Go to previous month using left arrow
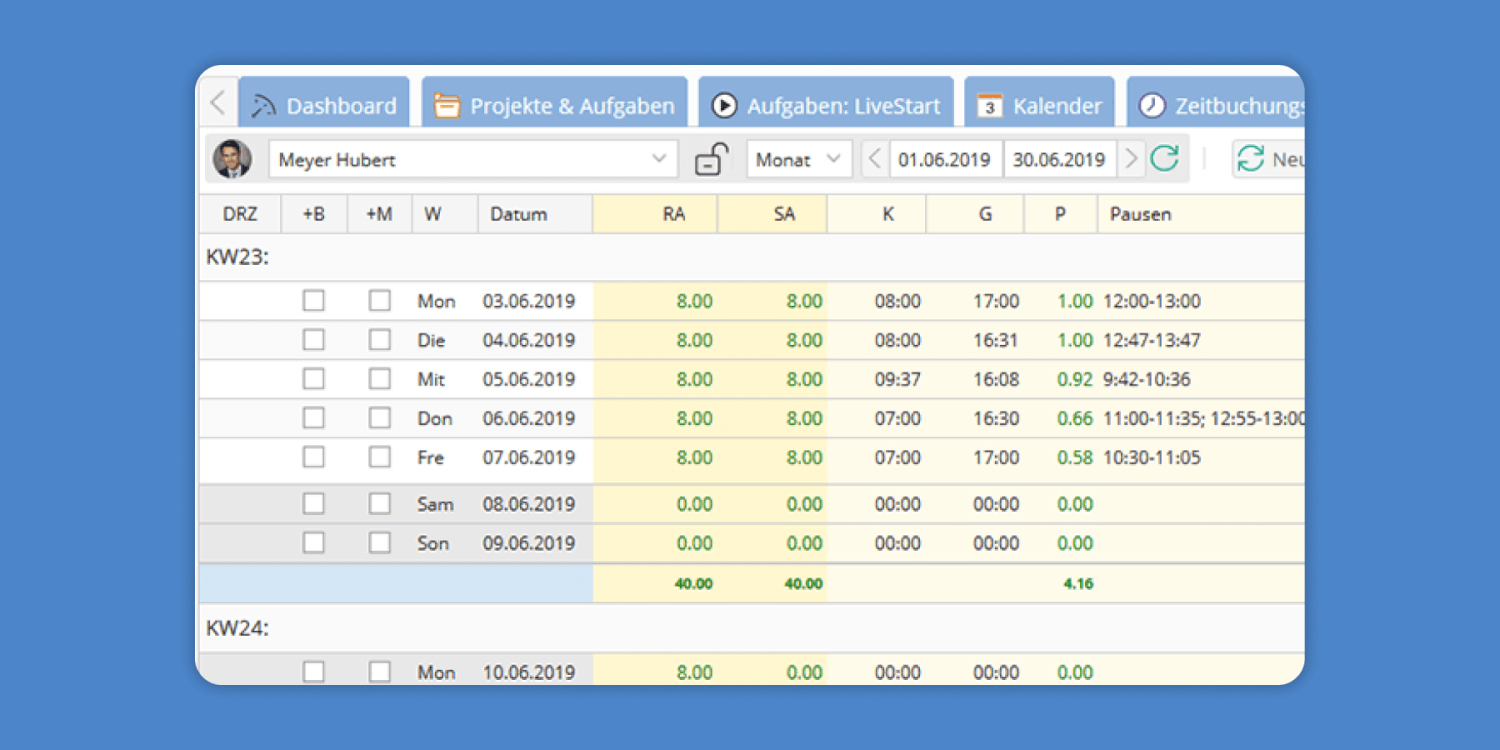The height and width of the screenshot is (750, 1500). pos(875,159)
